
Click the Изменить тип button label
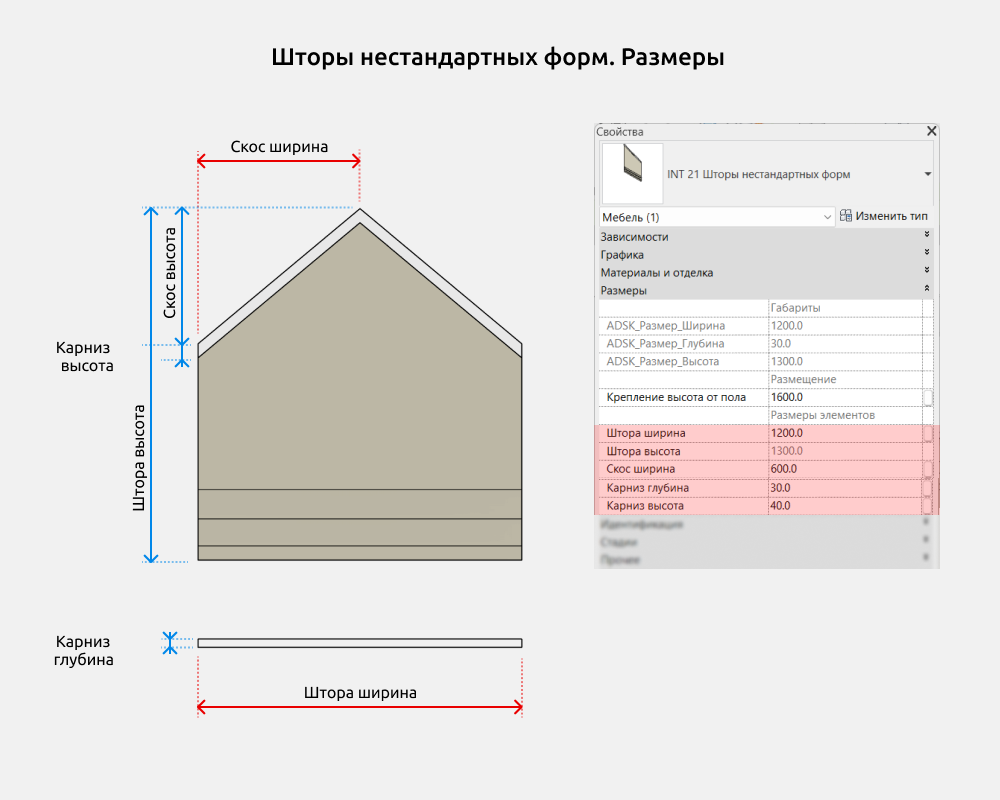point(891,216)
